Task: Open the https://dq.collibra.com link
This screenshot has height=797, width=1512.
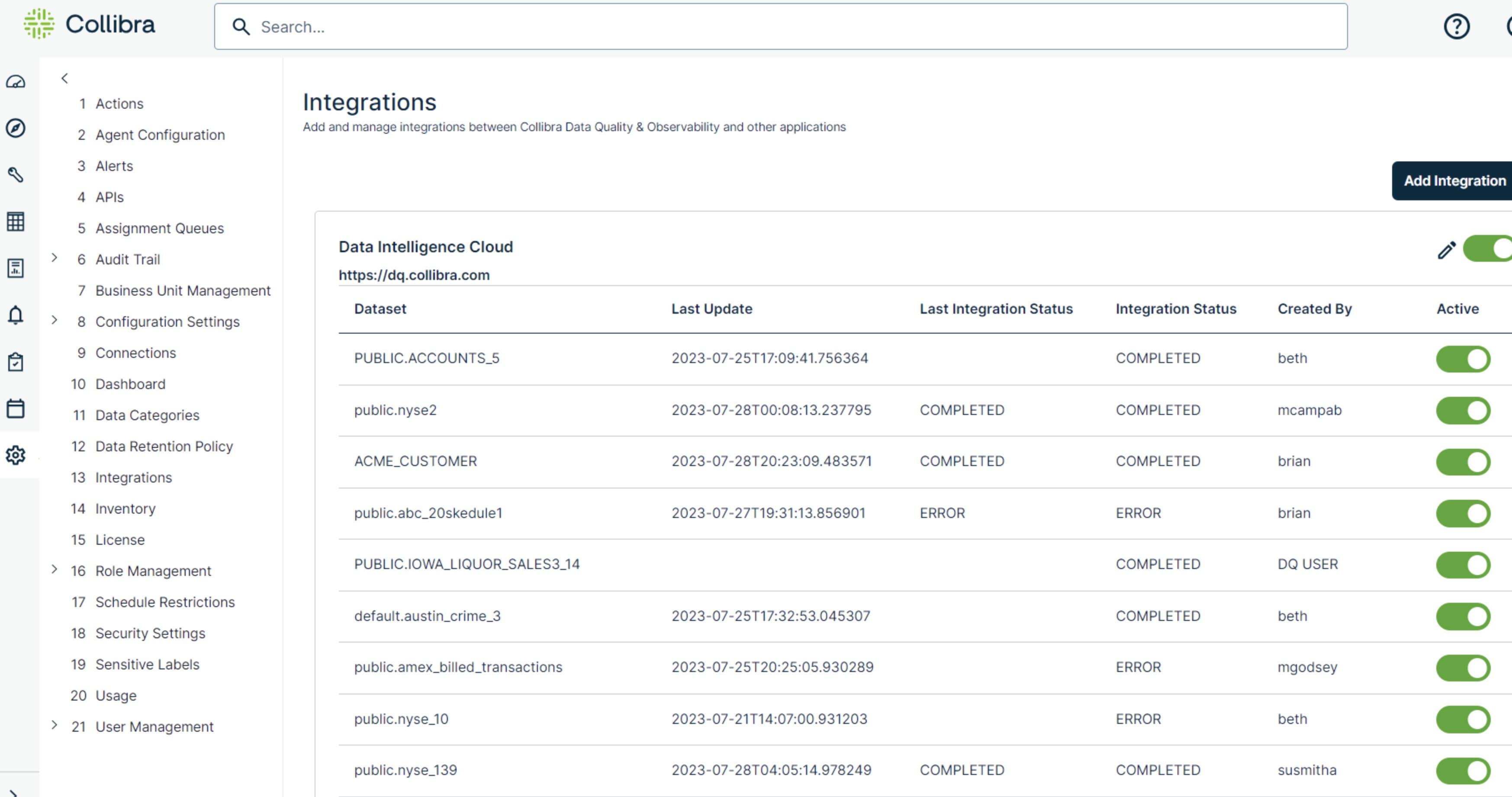Action: [x=414, y=275]
